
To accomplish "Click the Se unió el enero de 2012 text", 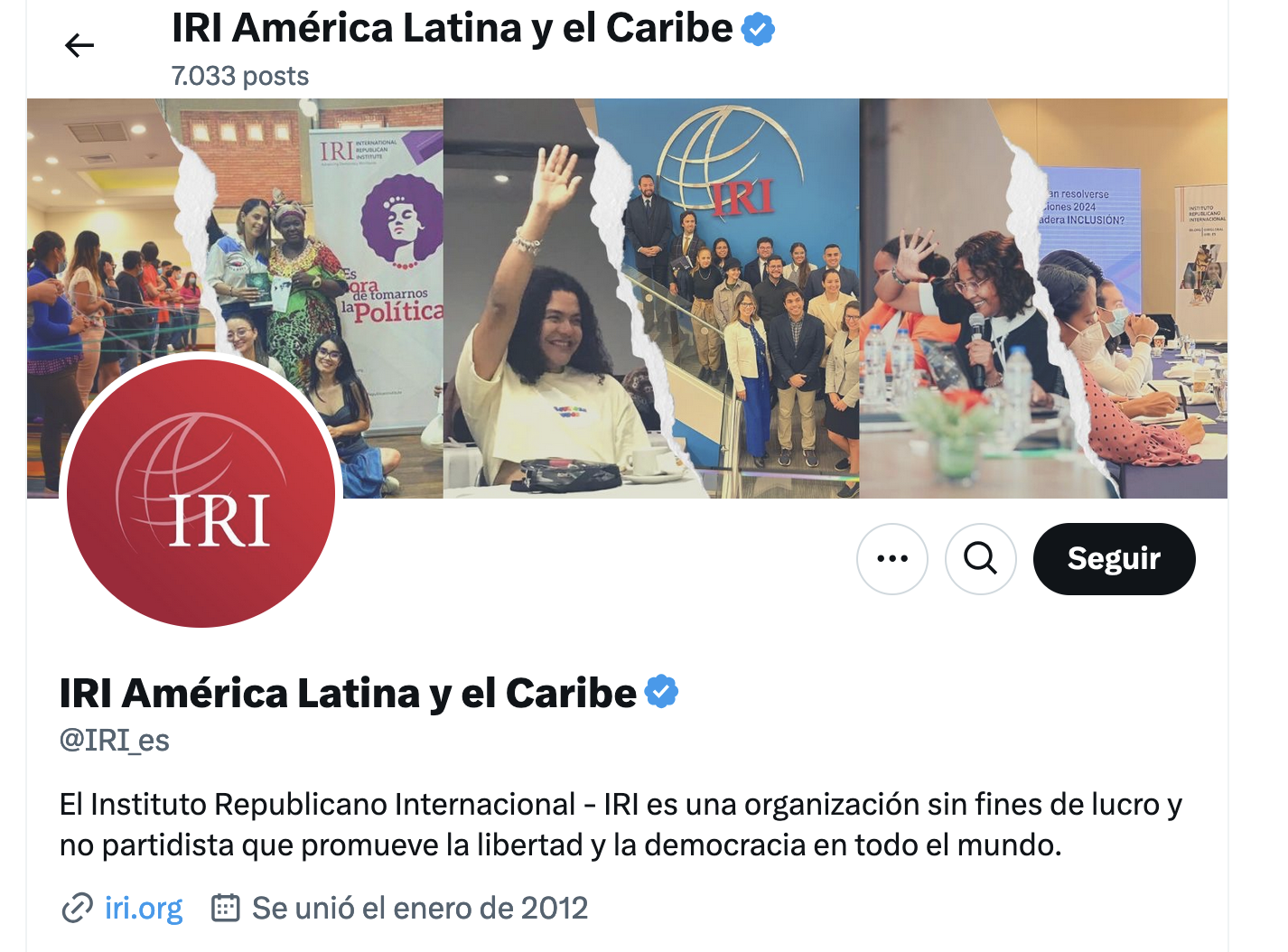I will pyautogui.click(x=420, y=908).
